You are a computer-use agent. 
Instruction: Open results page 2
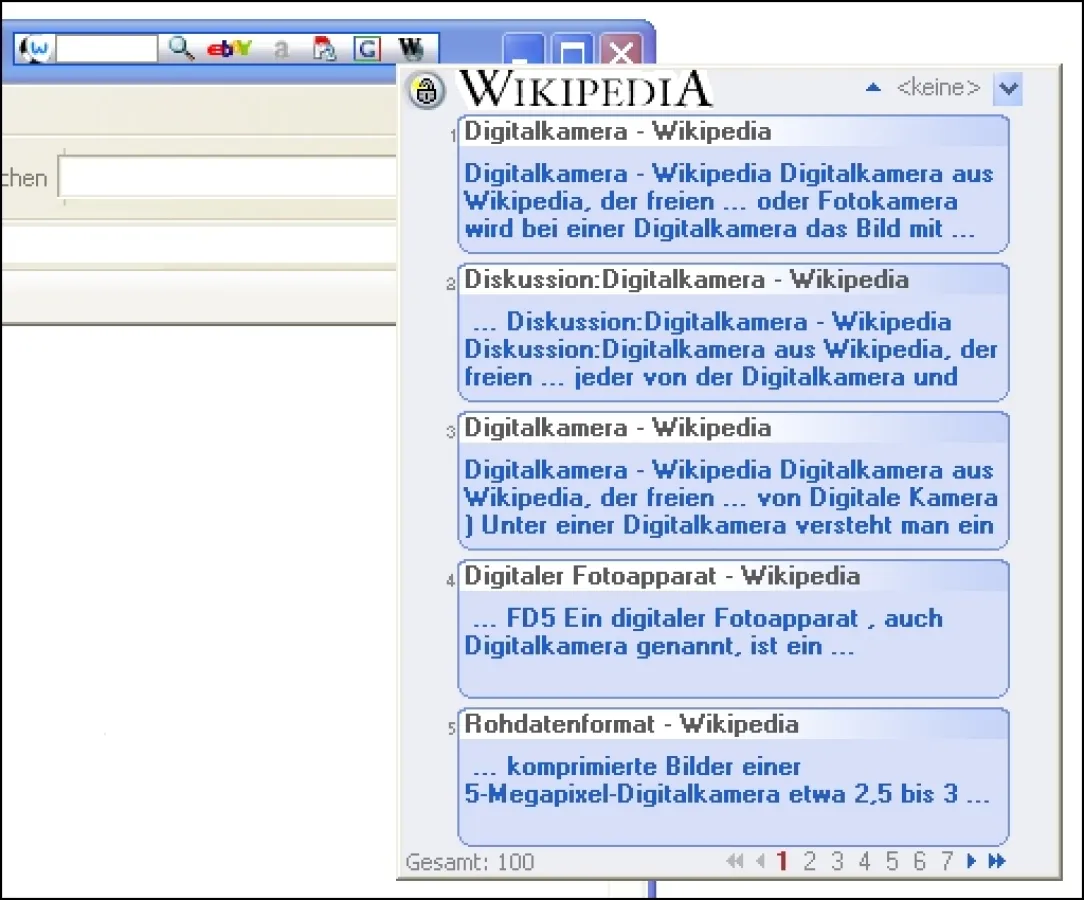tap(810, 861)
